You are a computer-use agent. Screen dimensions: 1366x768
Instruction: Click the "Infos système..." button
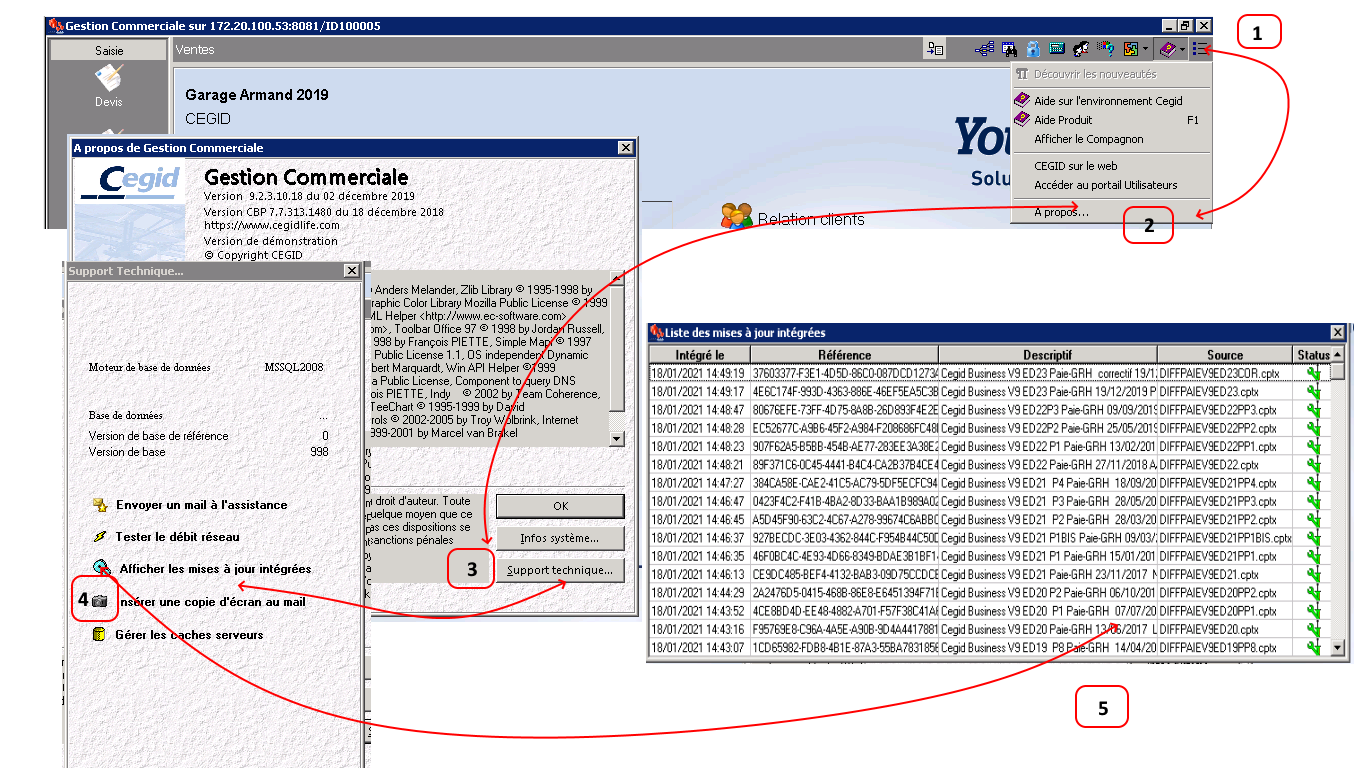(x=560, y=538)
